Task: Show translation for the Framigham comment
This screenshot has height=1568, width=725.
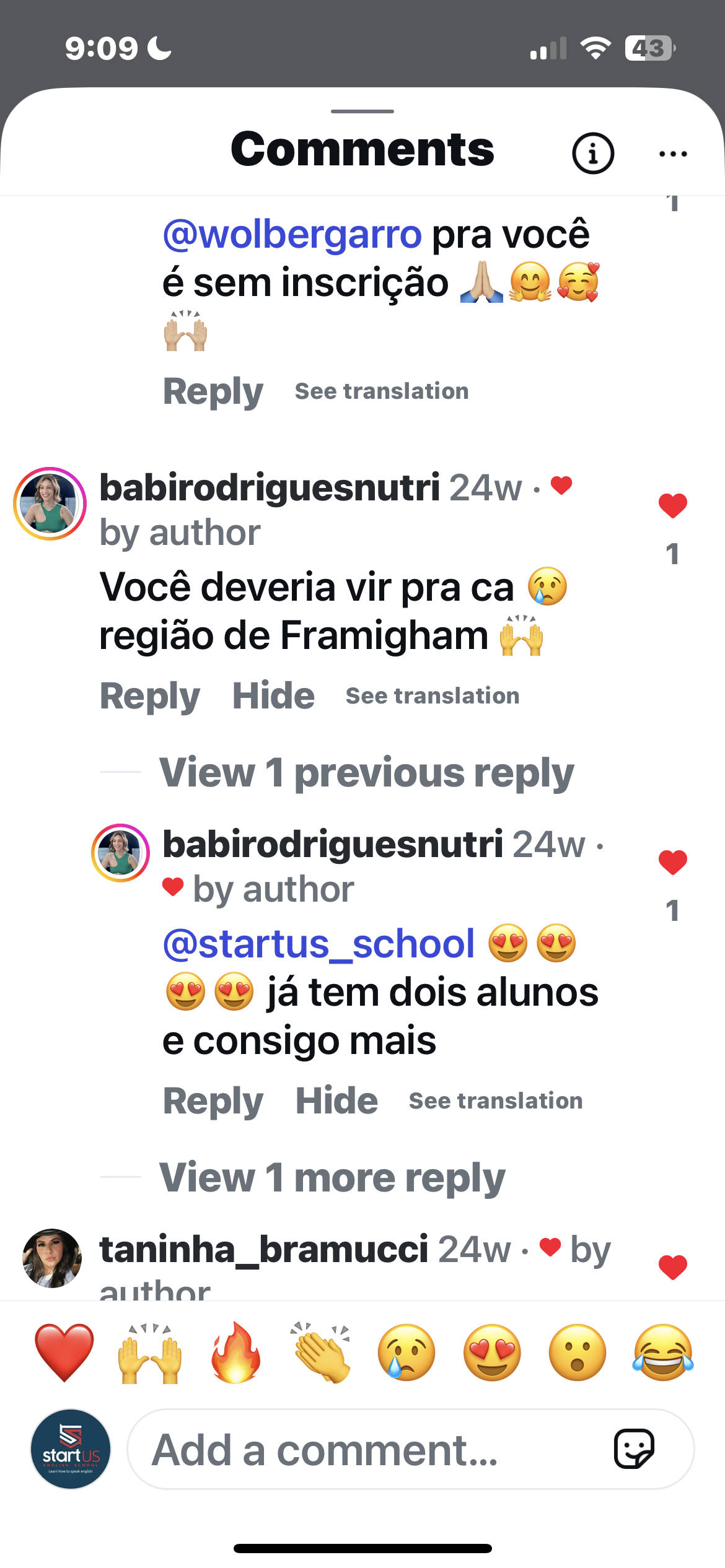Action: [433, 695]
